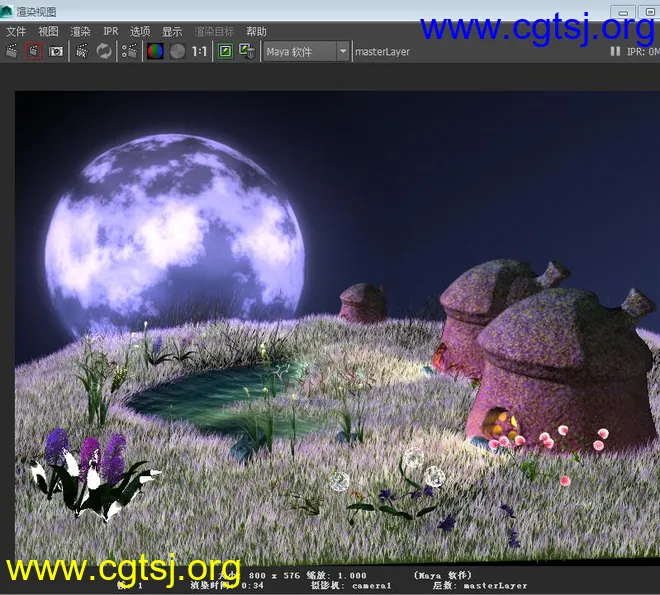Display alpha channel with the gray circle icon
The width and height of the screenshot is (660, 595).
click(x=177, y=51)
